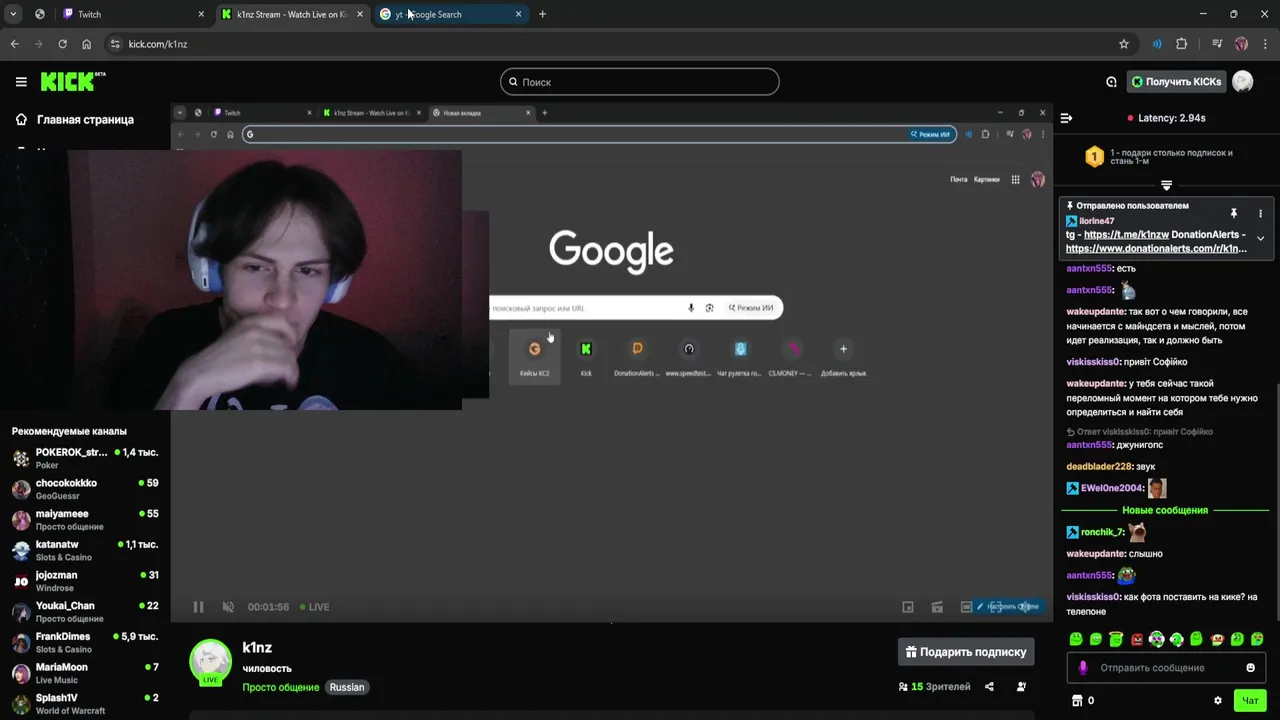The image size is (1280, 720).
Task: Go back with the browser back arrow
Action: (14, 44)
